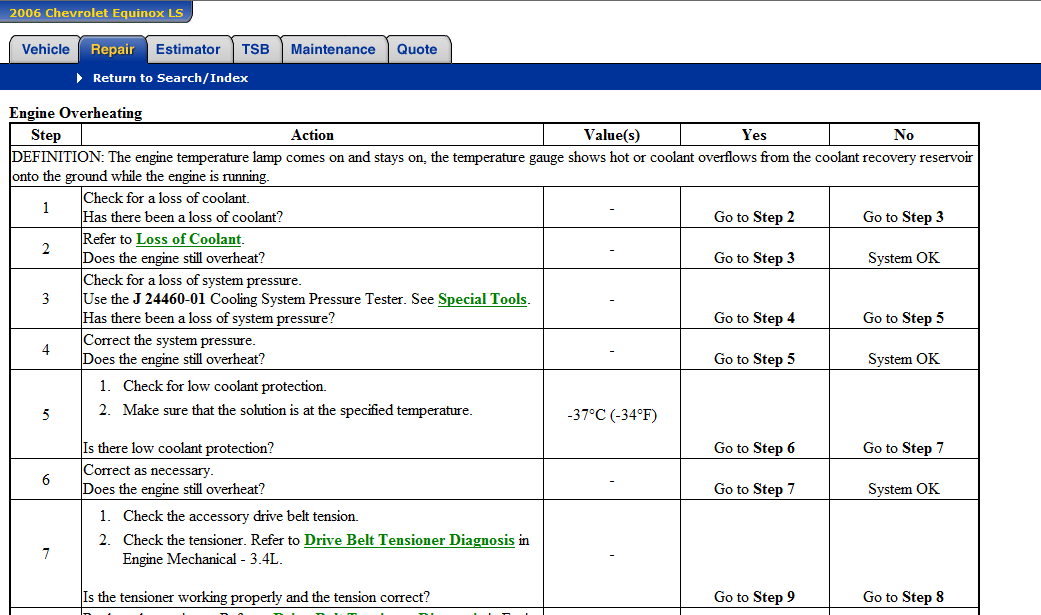Open the Special Tools link

point(482,300)
